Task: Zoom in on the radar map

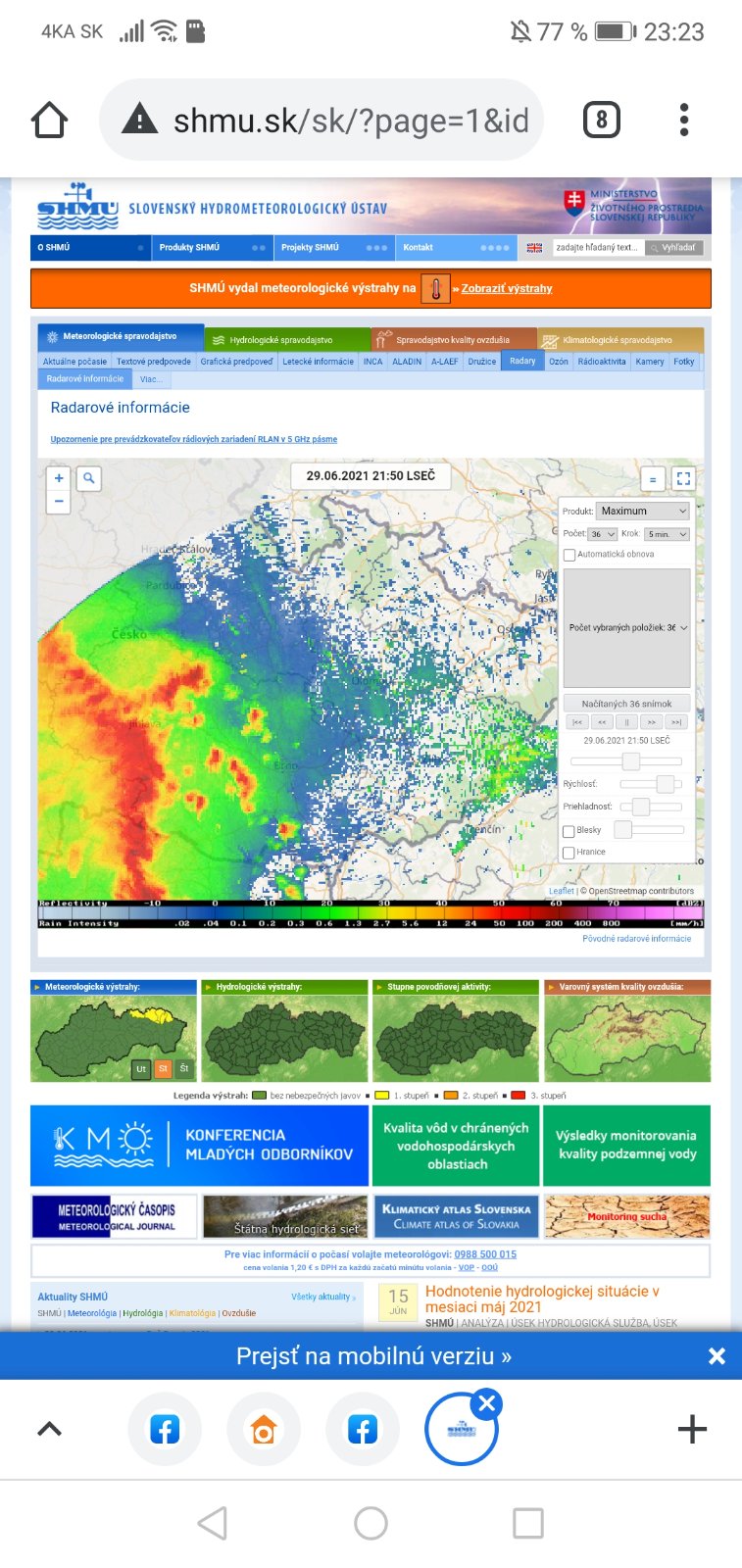Action: pos(59,478)
